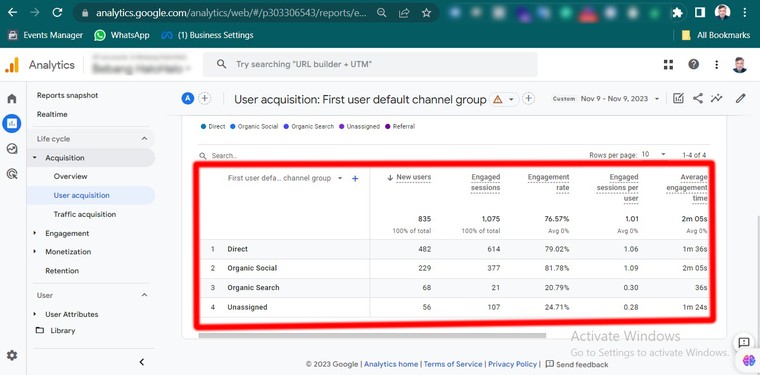Open Rows per page dropdown
The width and height of the screenshot is (760, 375).
coord(653,155)
